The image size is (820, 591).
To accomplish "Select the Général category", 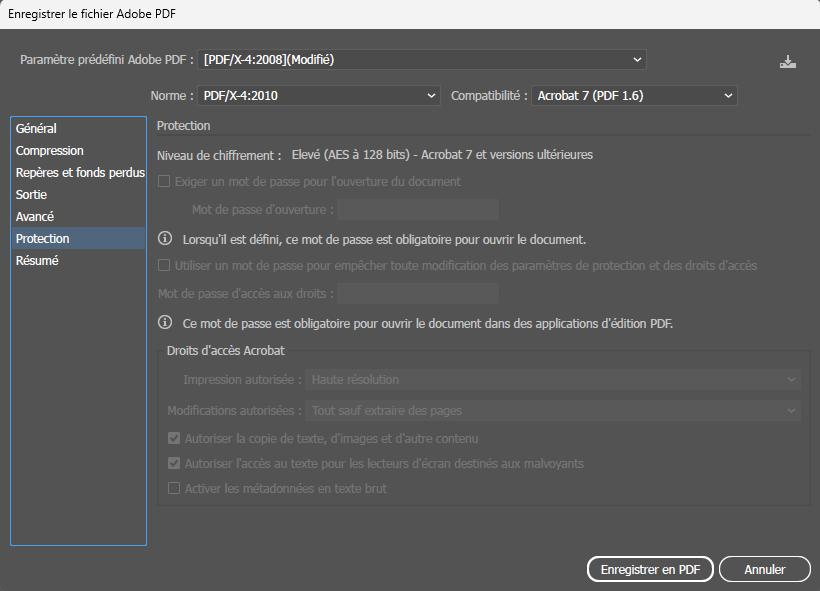I will point(36,129).
